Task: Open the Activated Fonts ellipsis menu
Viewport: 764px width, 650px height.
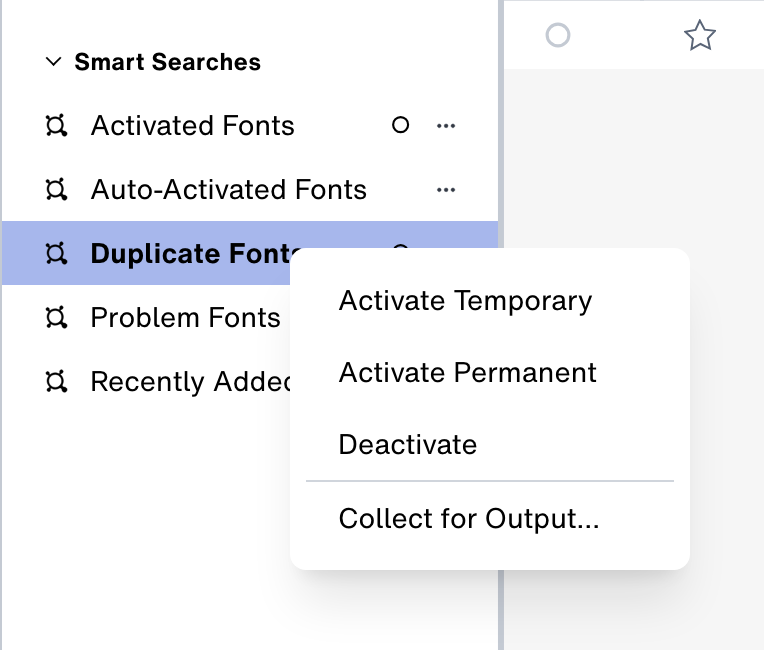Action: click(x=446, y=126)
